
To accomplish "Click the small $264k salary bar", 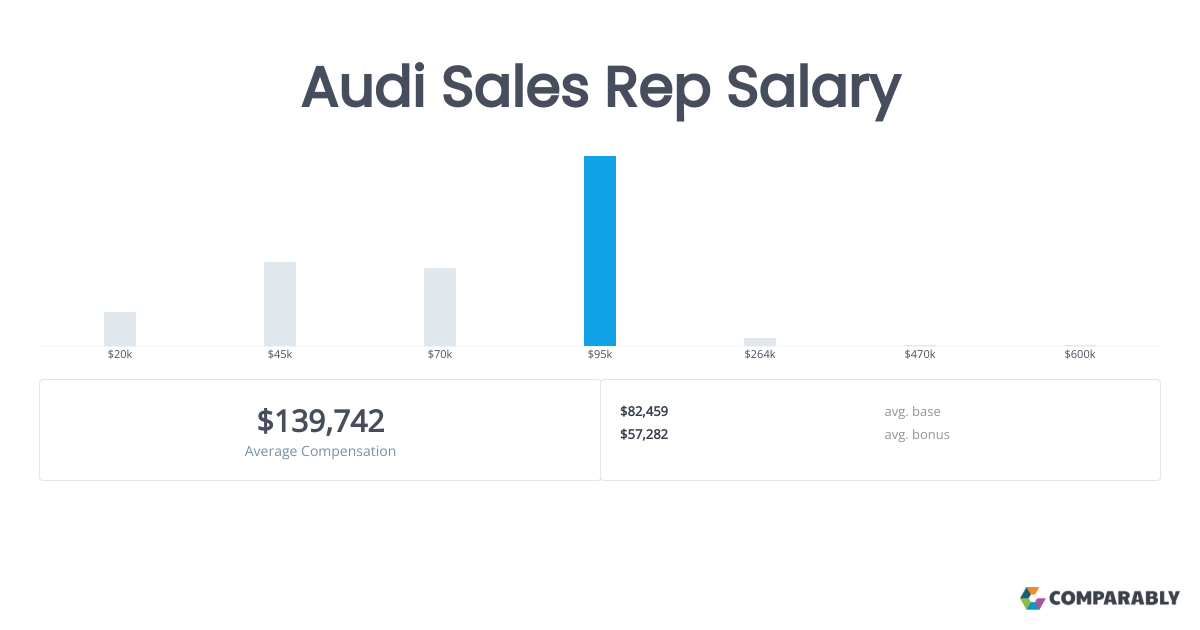I will point(760,342).
